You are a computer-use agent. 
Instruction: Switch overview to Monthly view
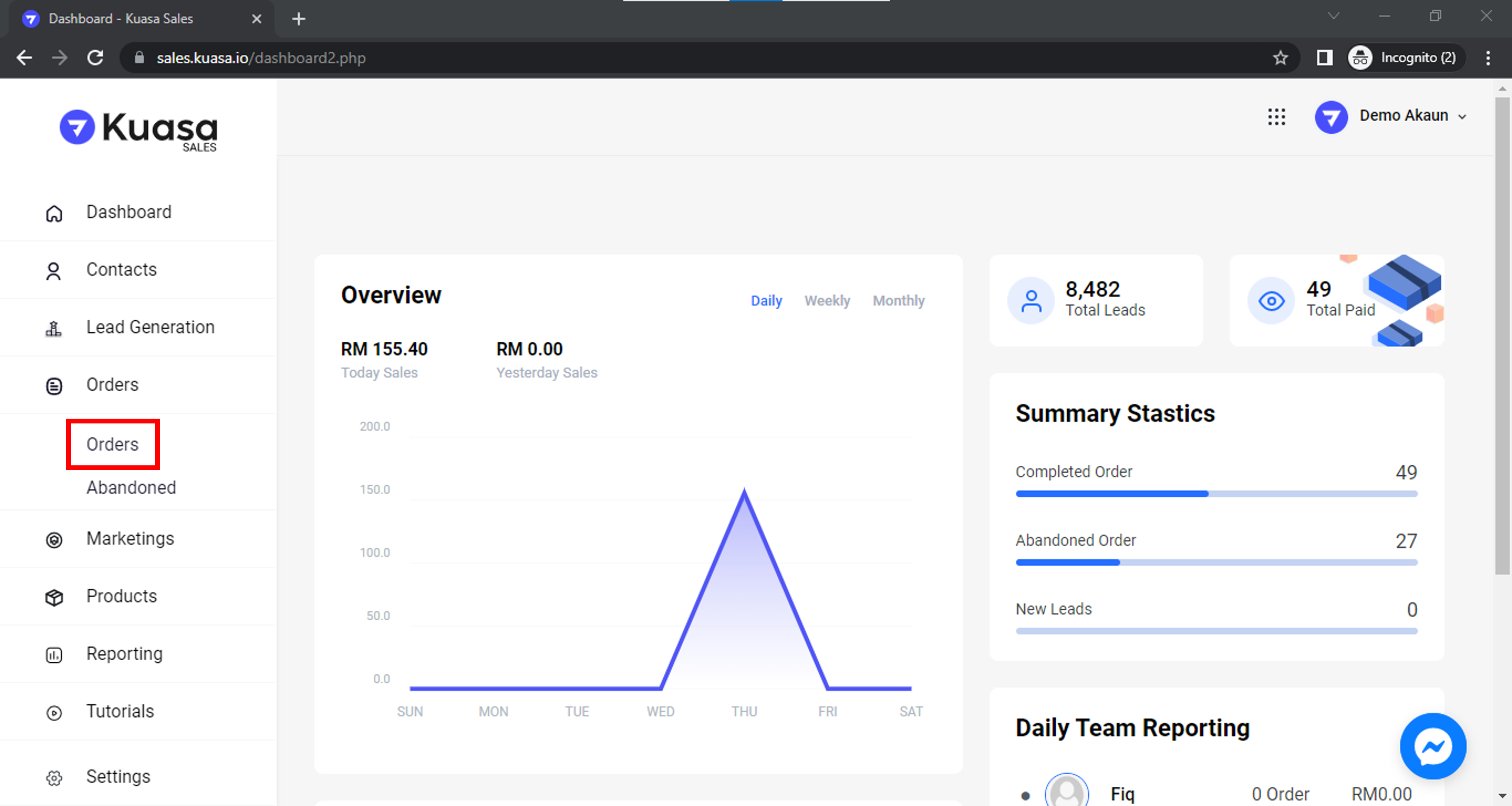[x=898, y=300]
